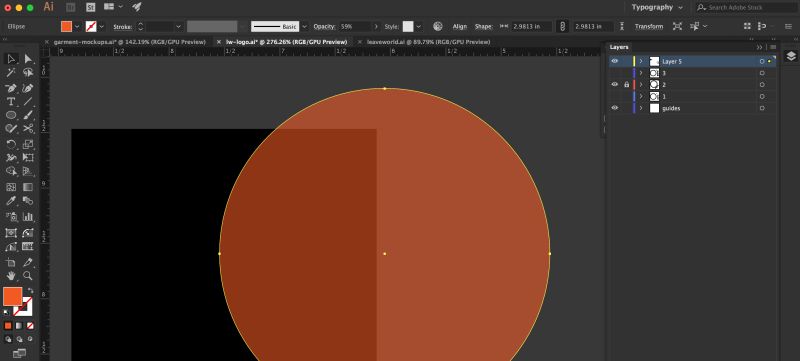Show layer 3 visibility box
Image resolution: width=800 pixels, height=361 pixels.
pos(615,73)
